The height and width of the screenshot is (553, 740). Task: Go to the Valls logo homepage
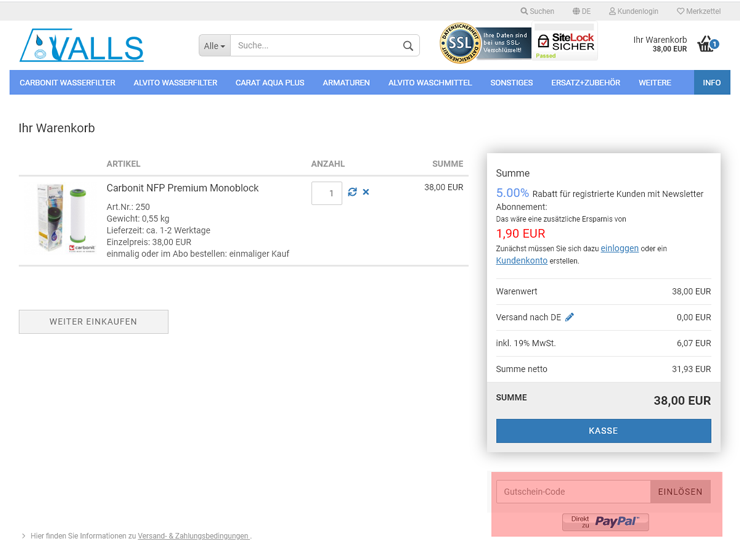(x=81, y=45)
